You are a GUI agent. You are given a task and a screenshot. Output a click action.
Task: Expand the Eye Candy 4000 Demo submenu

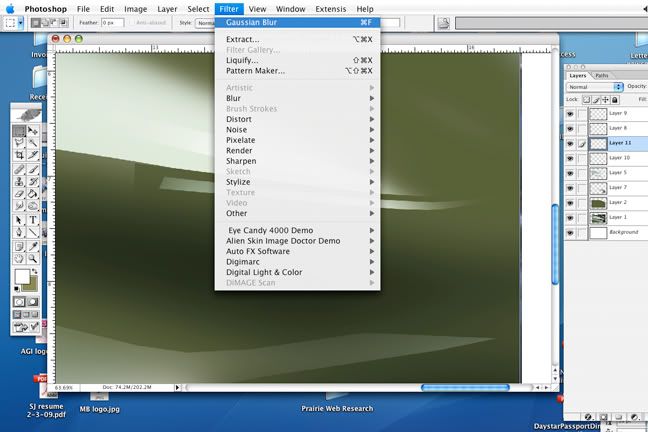298,230
